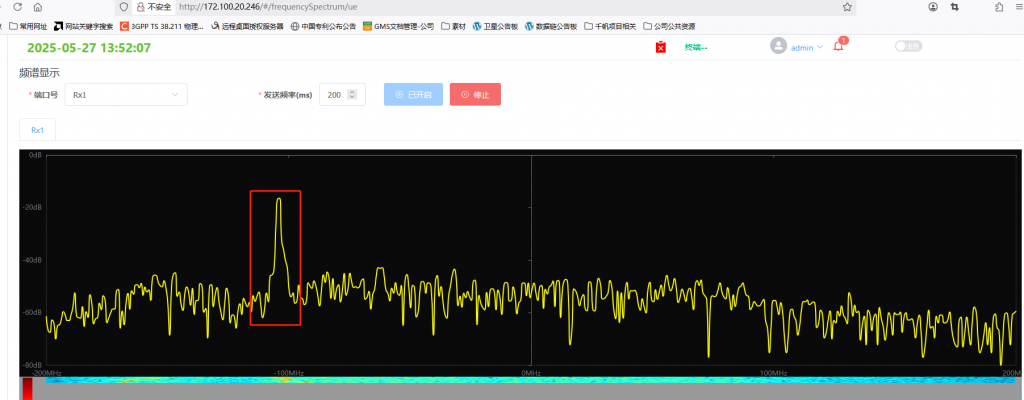Open the extensions puzzle-piece icon

coord(999,7)
